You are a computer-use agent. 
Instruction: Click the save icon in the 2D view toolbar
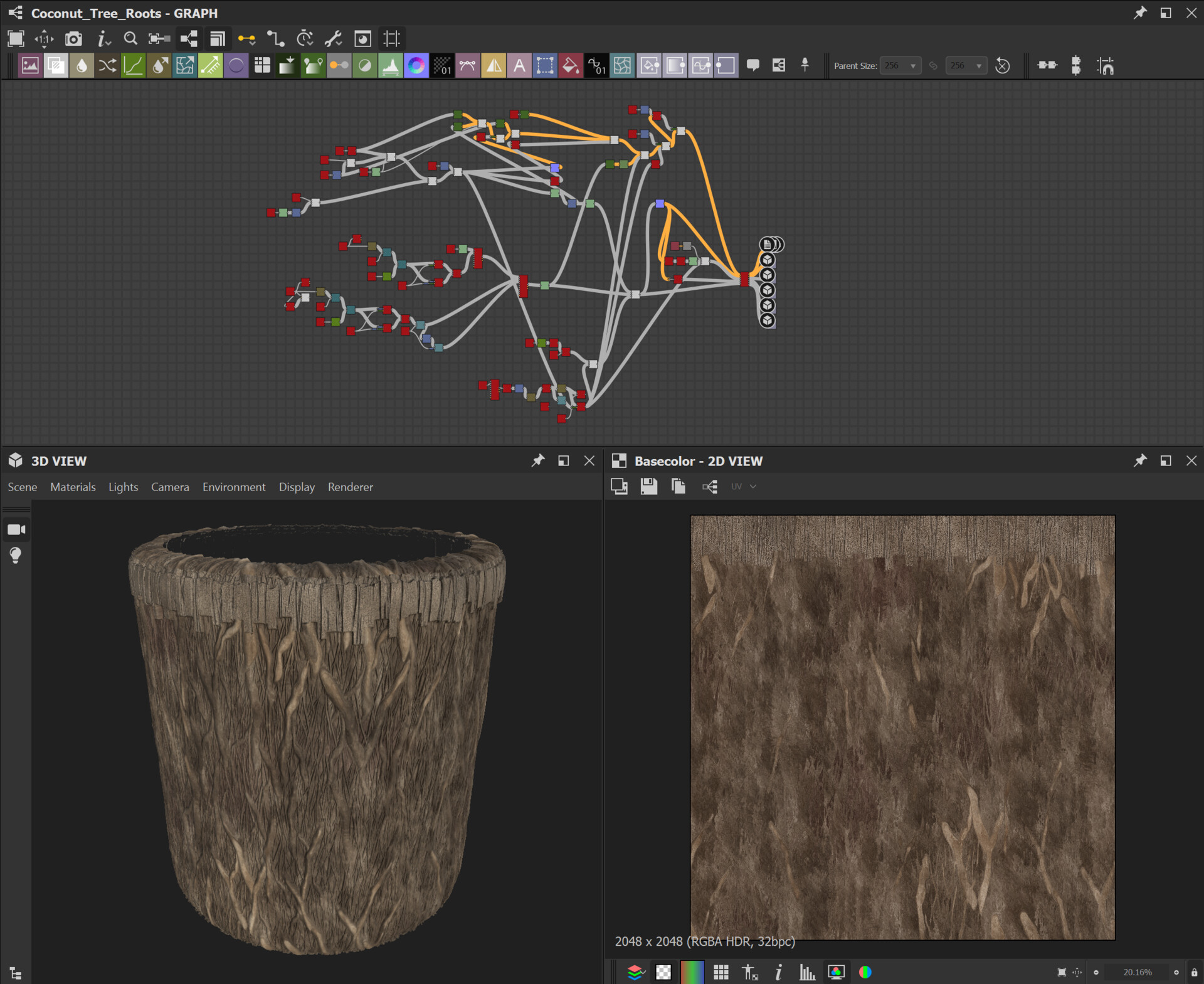click(x=649, y=486)
